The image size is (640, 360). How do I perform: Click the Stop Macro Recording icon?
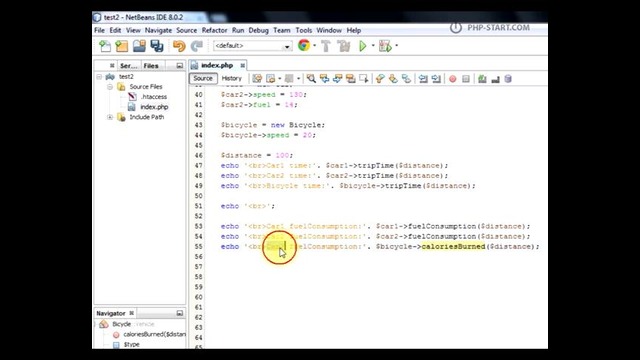point(466,79)
